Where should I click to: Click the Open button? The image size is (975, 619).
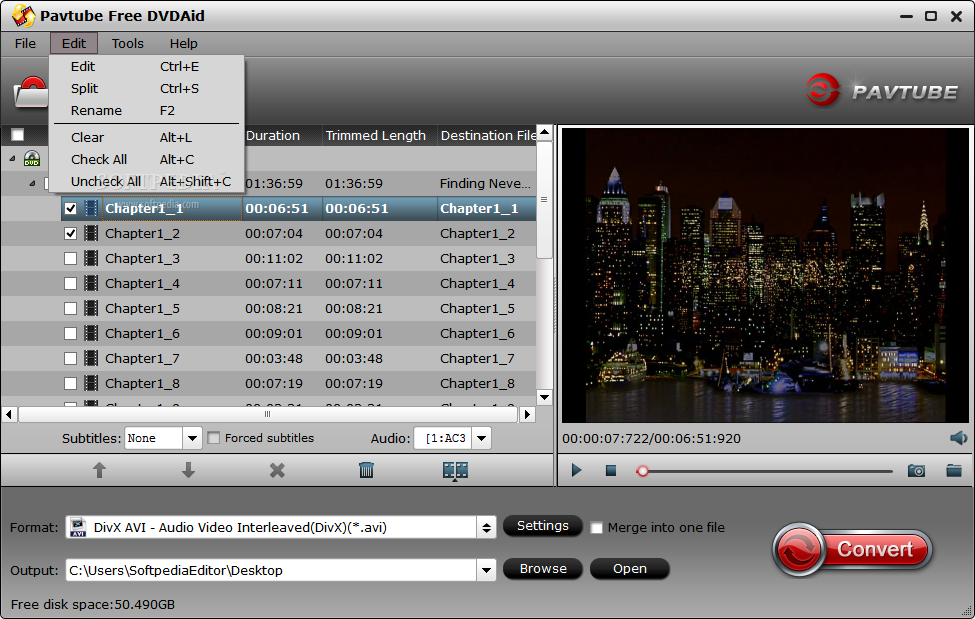[629, 569]
